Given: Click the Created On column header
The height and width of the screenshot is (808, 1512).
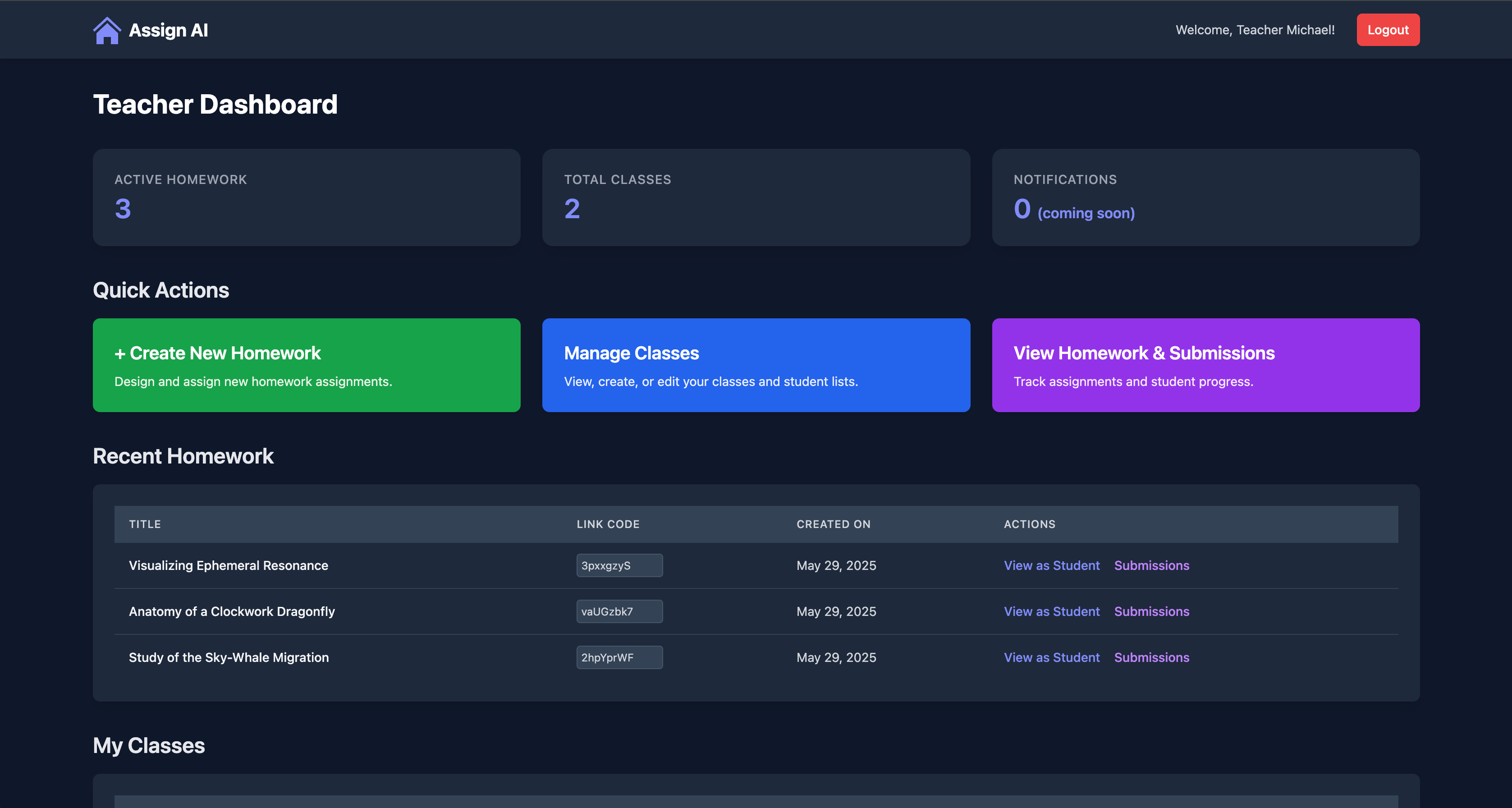Looking at the screenshot, I should [833, 524].
